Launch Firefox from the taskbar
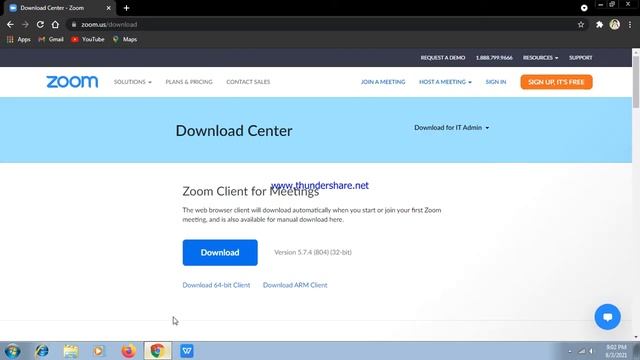Image resolution: width=640 pixels, height=360 pixels. click(128, 351)
